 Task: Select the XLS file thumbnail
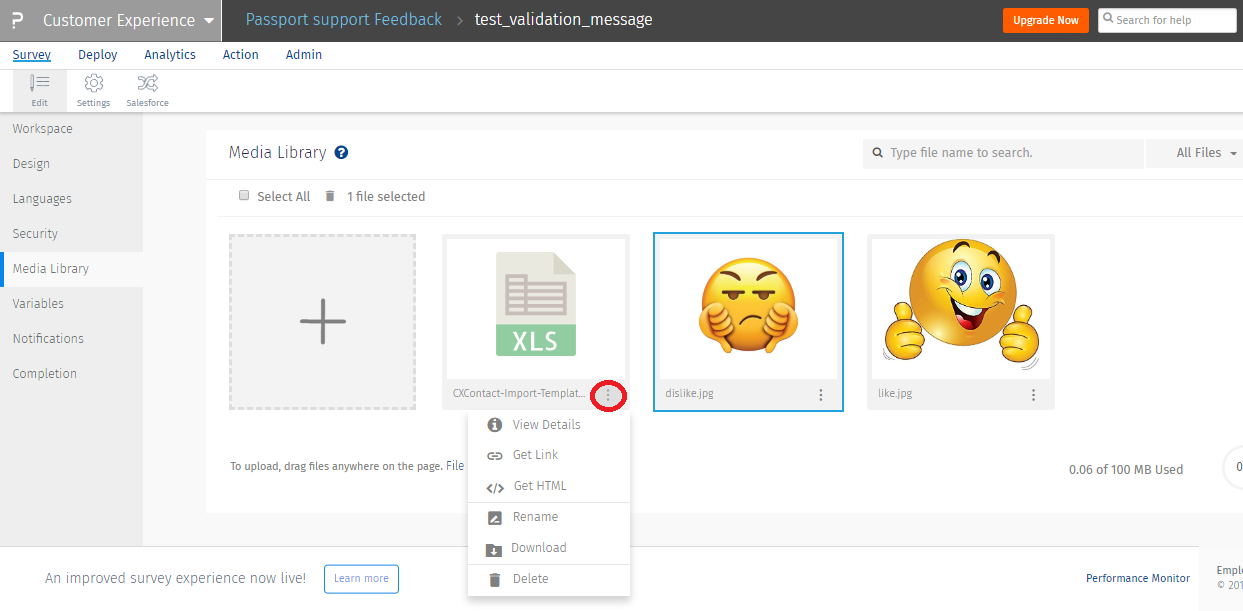coord(536,307)
